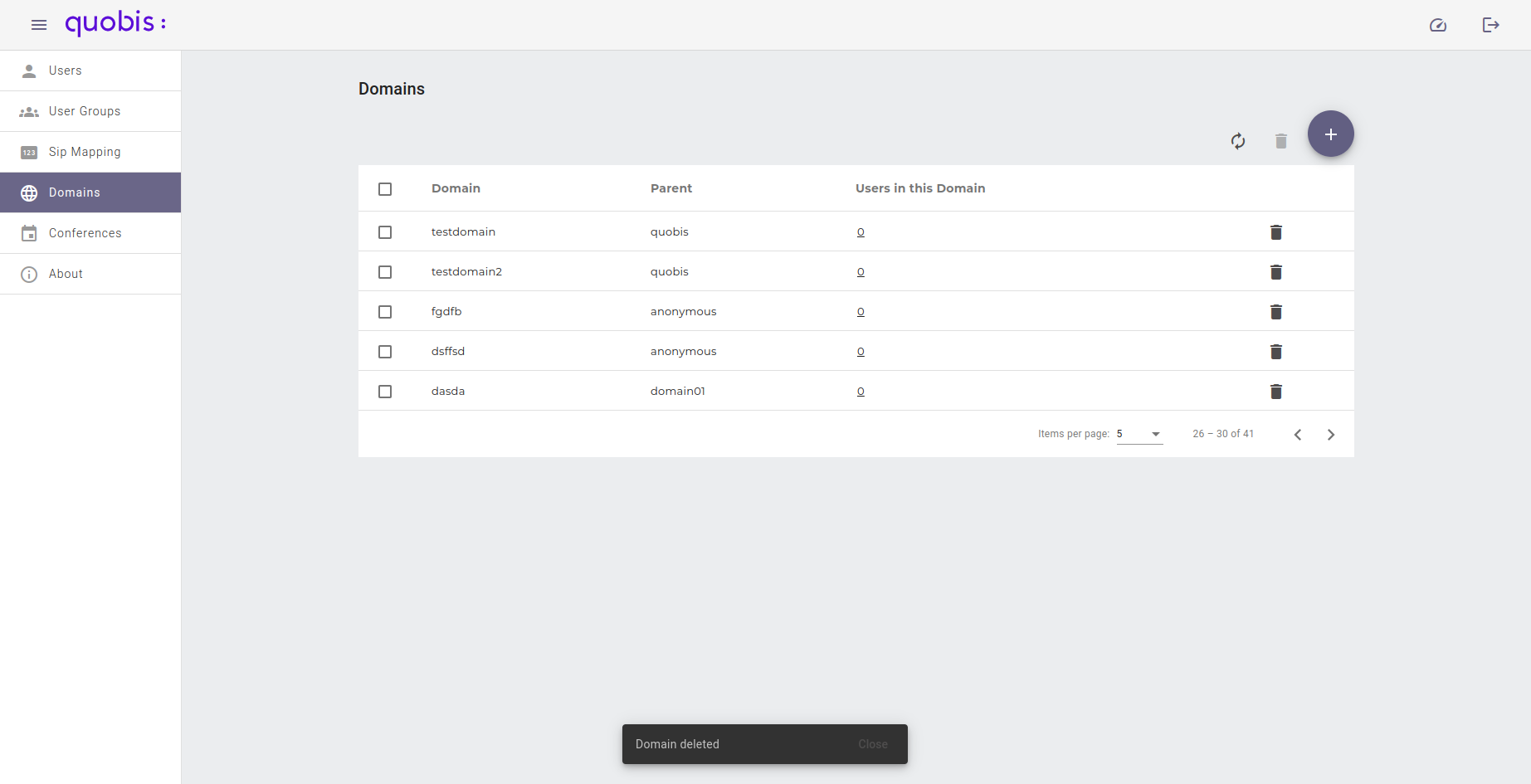Screen dimensions: 1531x784
Task: Click the testdomain name cell
Action: [463, 231]
